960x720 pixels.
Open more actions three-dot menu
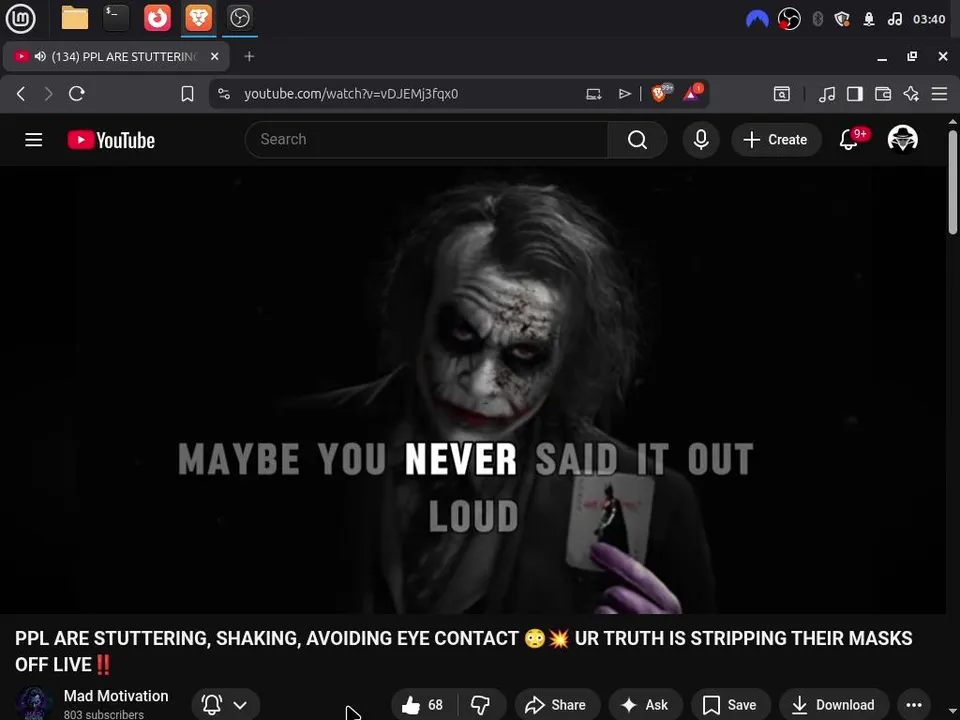coord(914,705)
